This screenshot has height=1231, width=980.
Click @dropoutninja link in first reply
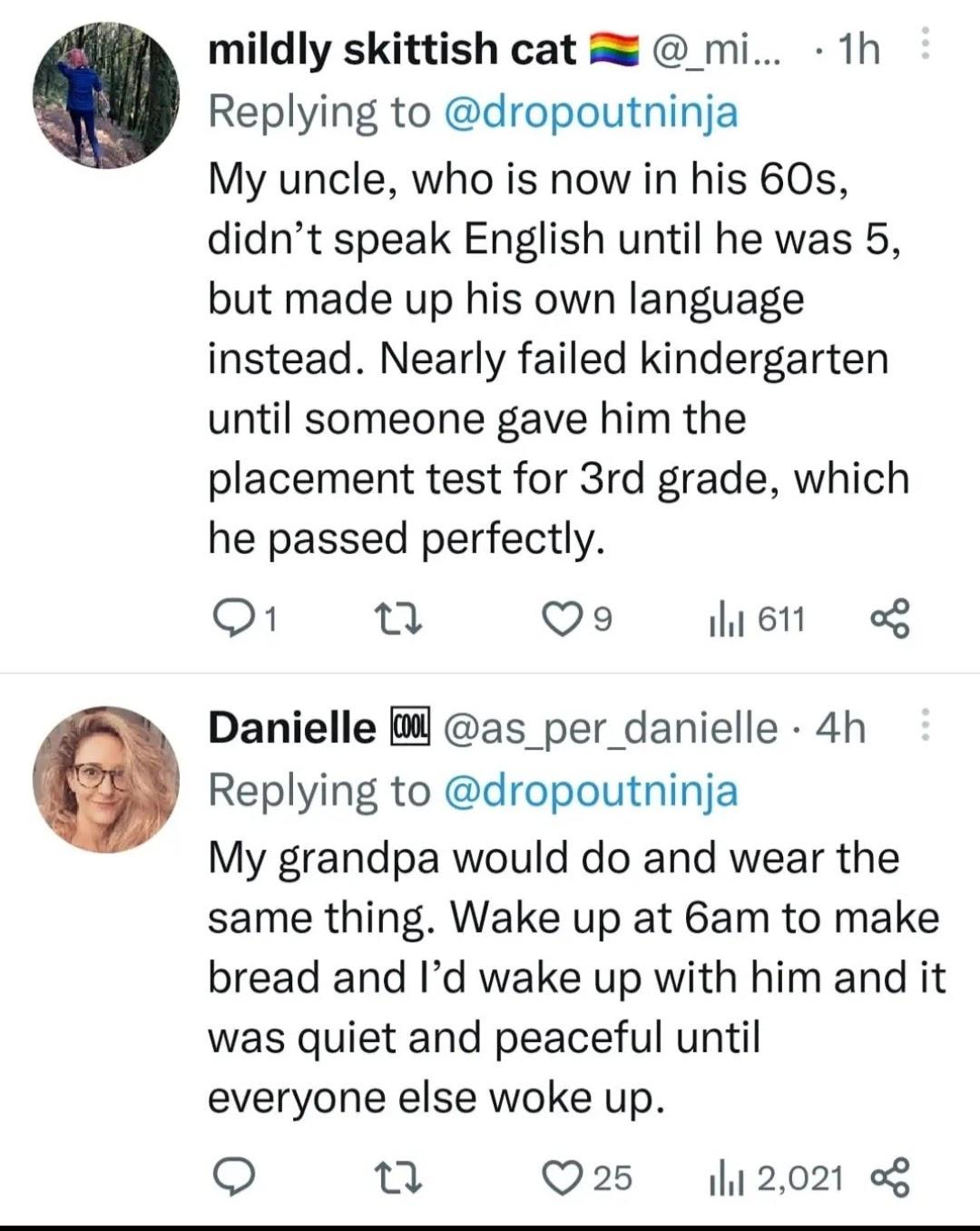(590, 113)
